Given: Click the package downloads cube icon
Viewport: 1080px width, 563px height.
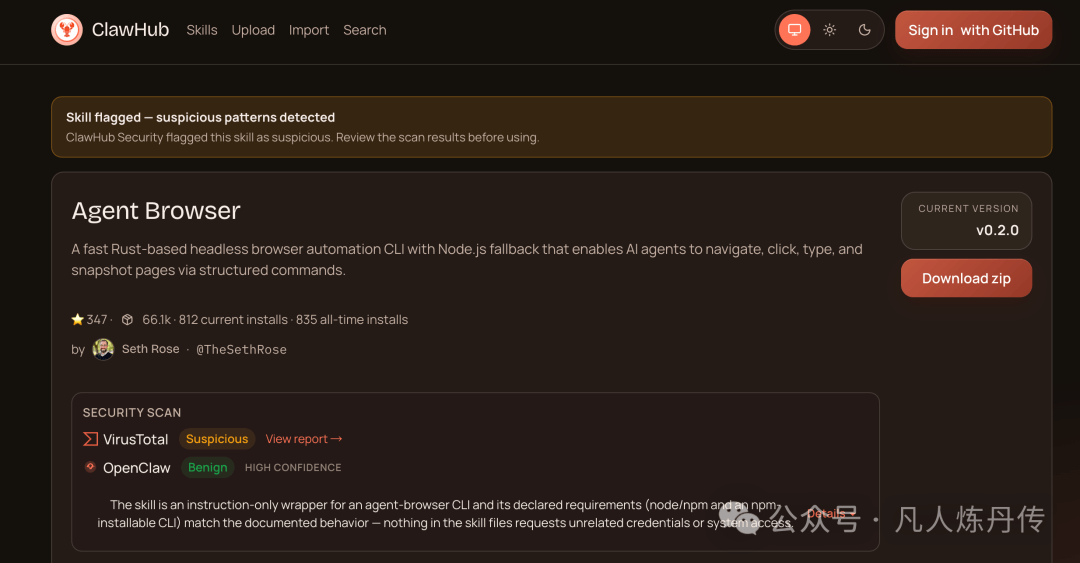Looking at the screenshot, I should click(x=127, y=320).
